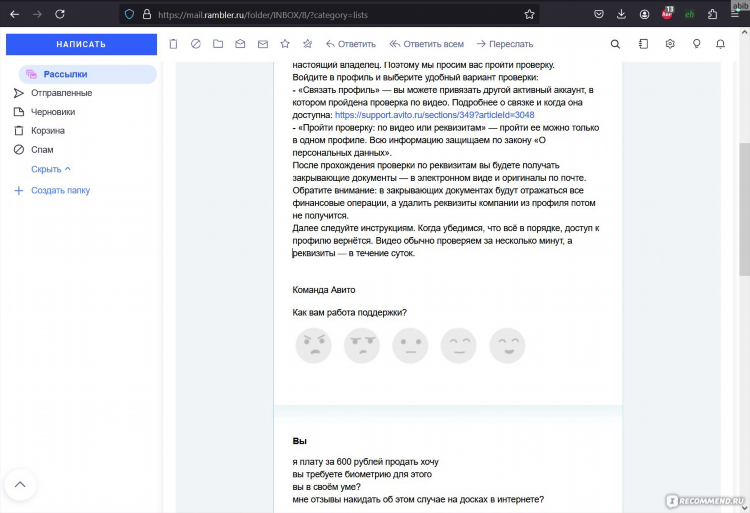Click the shield tracking protection icon
This screenshot has width=750, height=513.
(x=129, y=14)
